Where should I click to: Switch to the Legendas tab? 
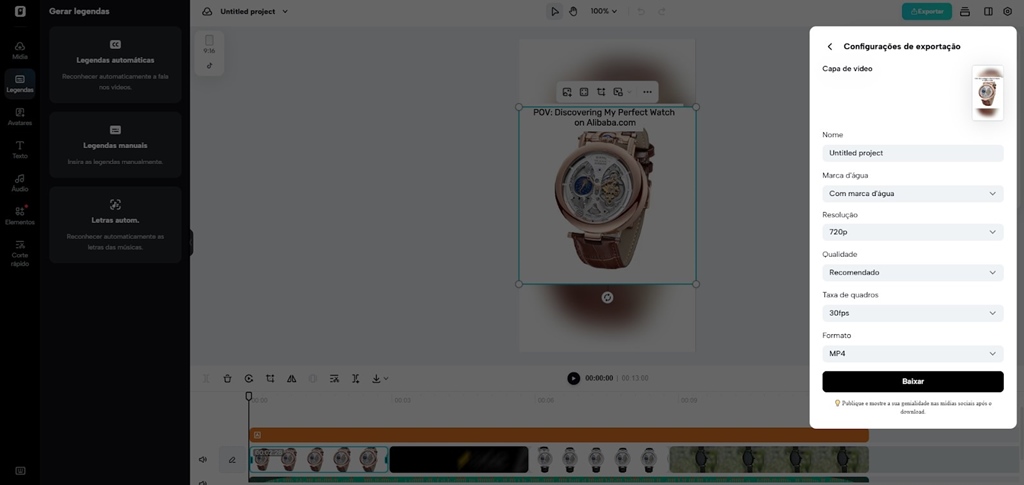click(x=20, y=83)
